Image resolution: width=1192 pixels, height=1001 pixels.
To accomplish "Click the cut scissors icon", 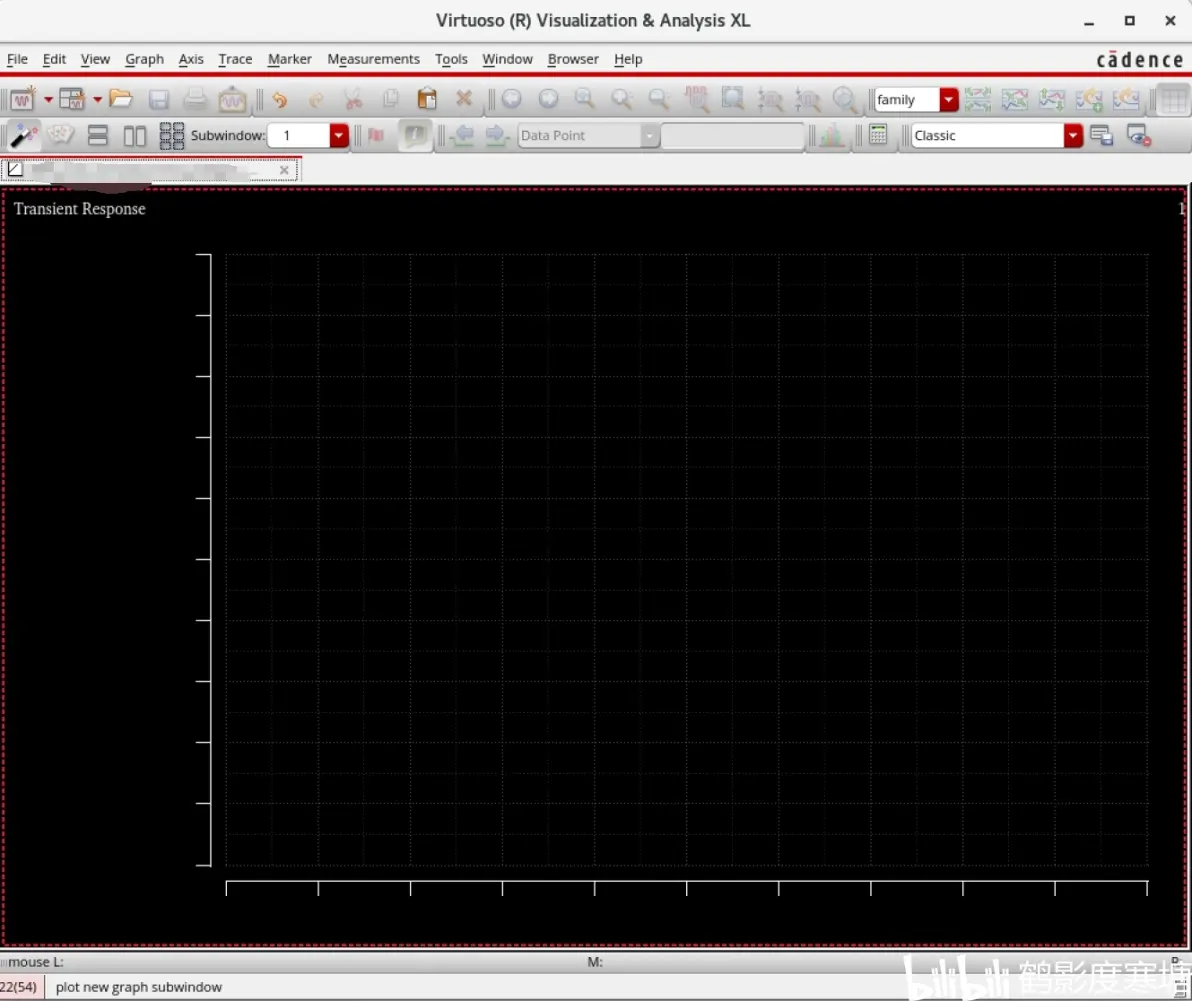I will (x=353, y=100).
